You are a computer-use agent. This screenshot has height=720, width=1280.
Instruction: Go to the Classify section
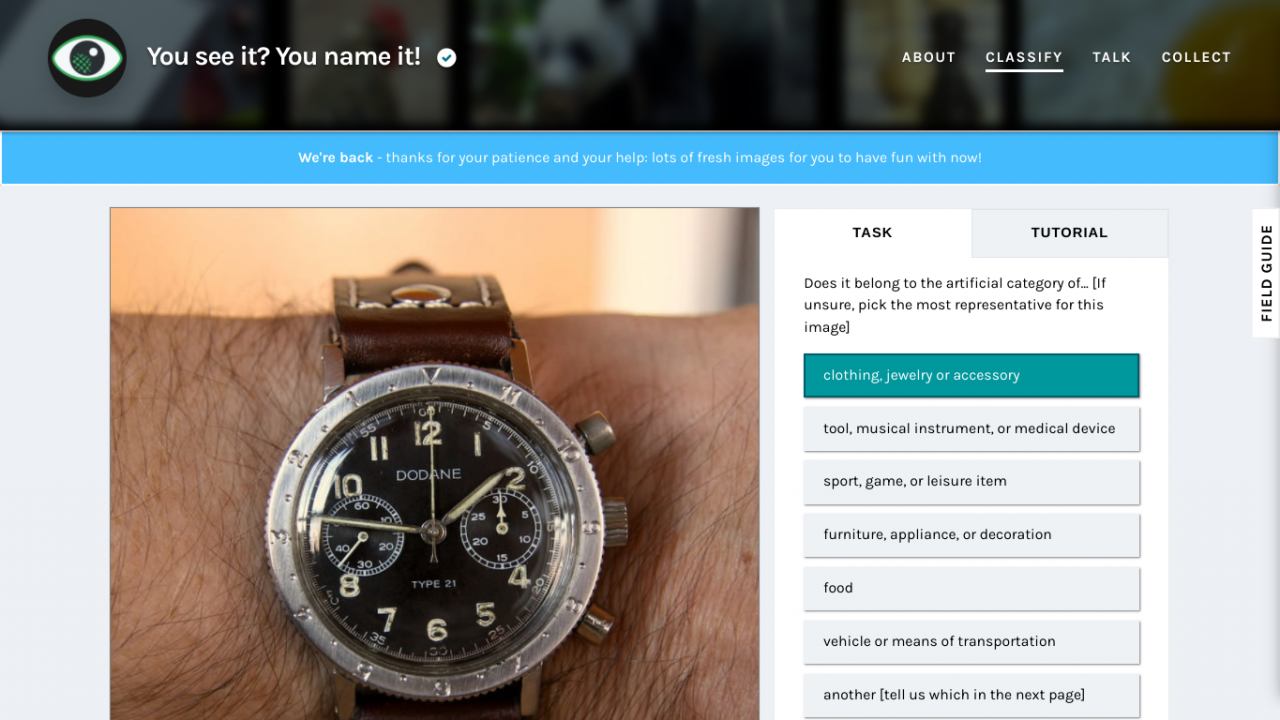[1024, 58]
